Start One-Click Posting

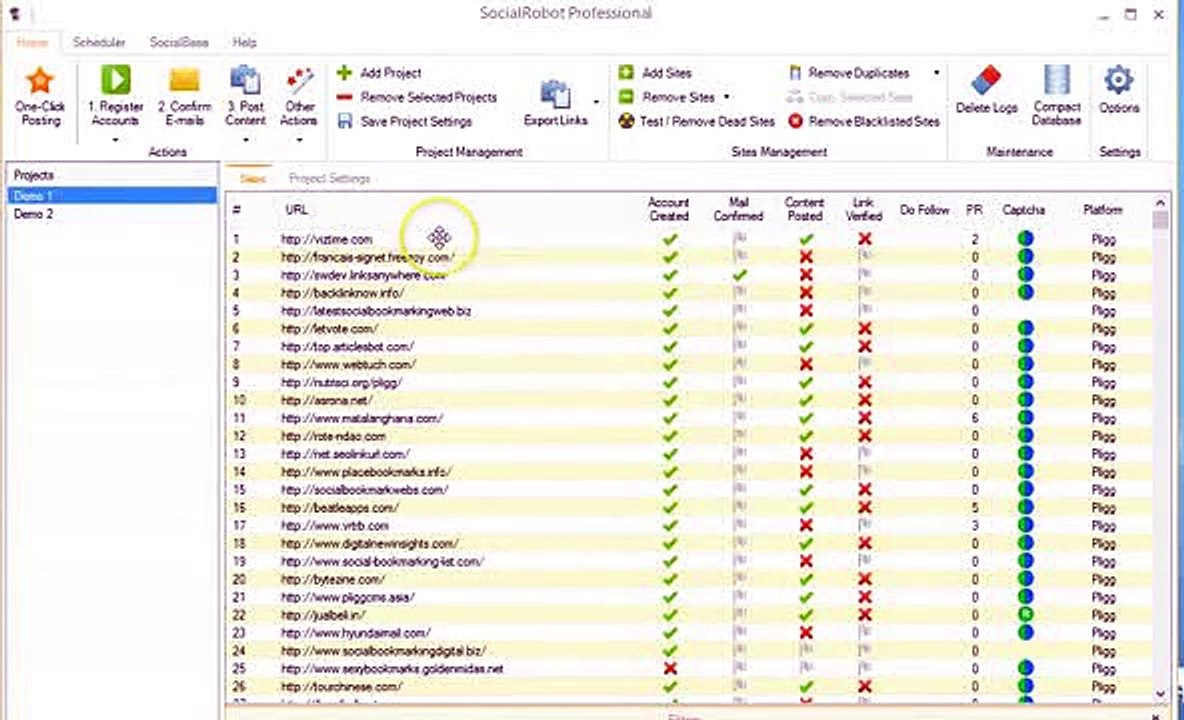pyautogui.click(x=40, y=97)
